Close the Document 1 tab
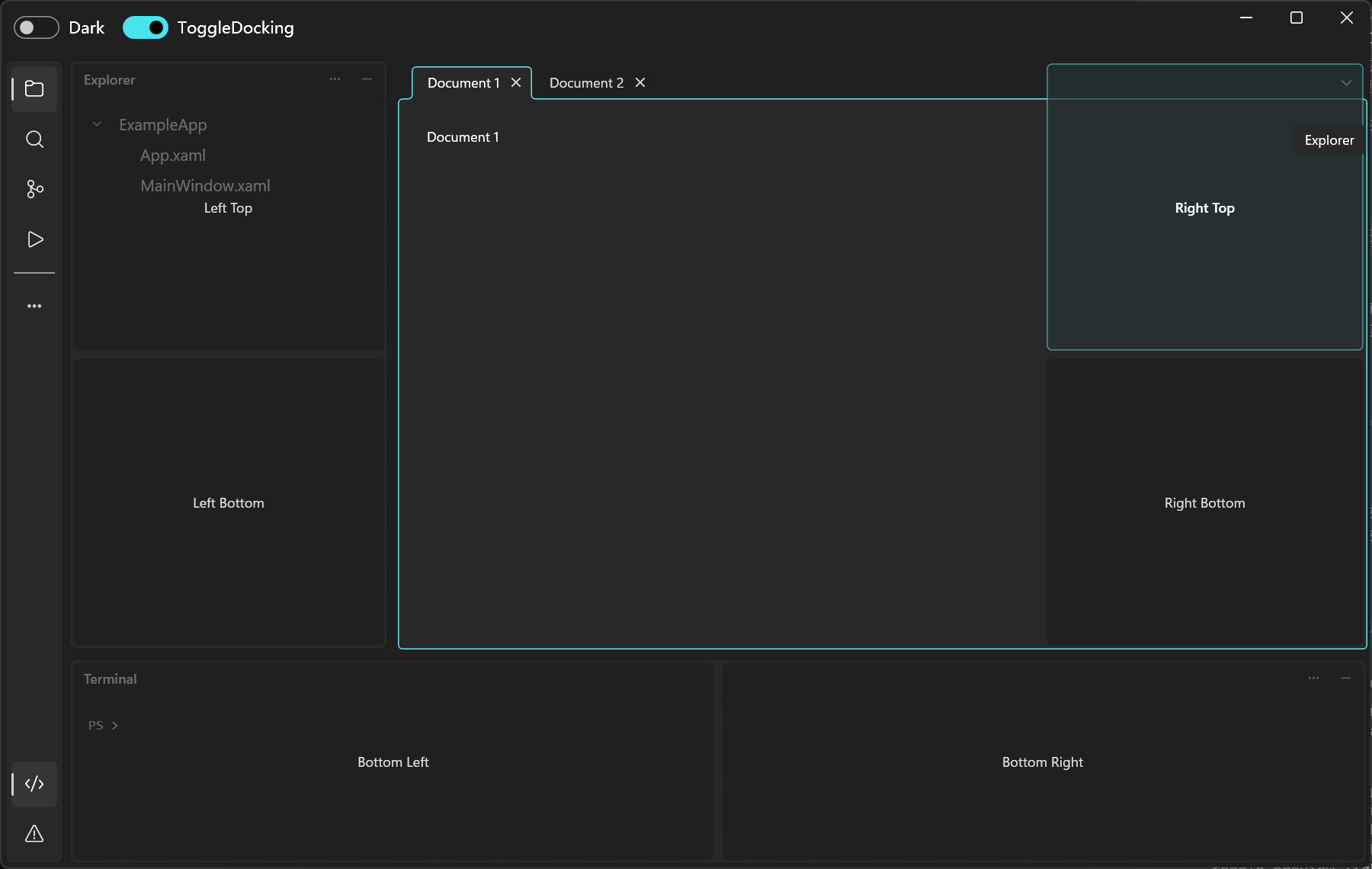This screenshot has height=869, width=1372. pos(516,82)
